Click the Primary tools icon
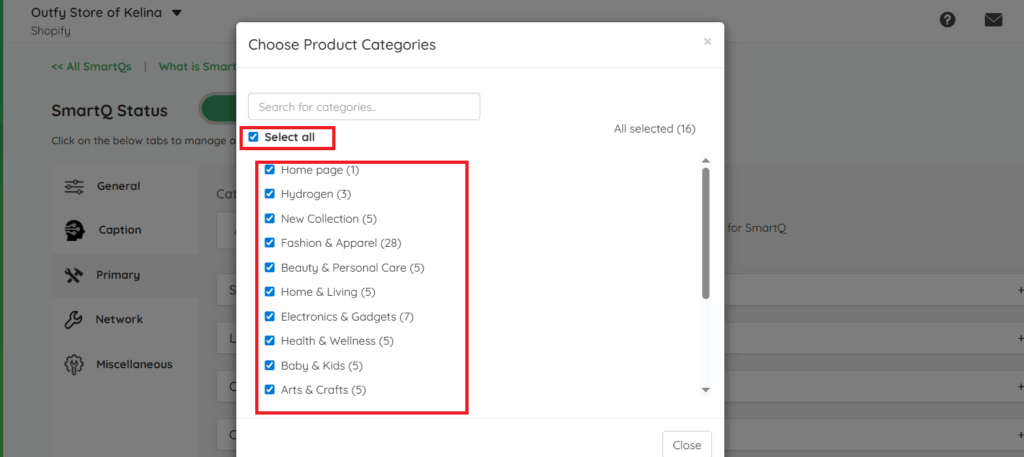This screenshot has height=457, width=1024. (x=74, y=275)
